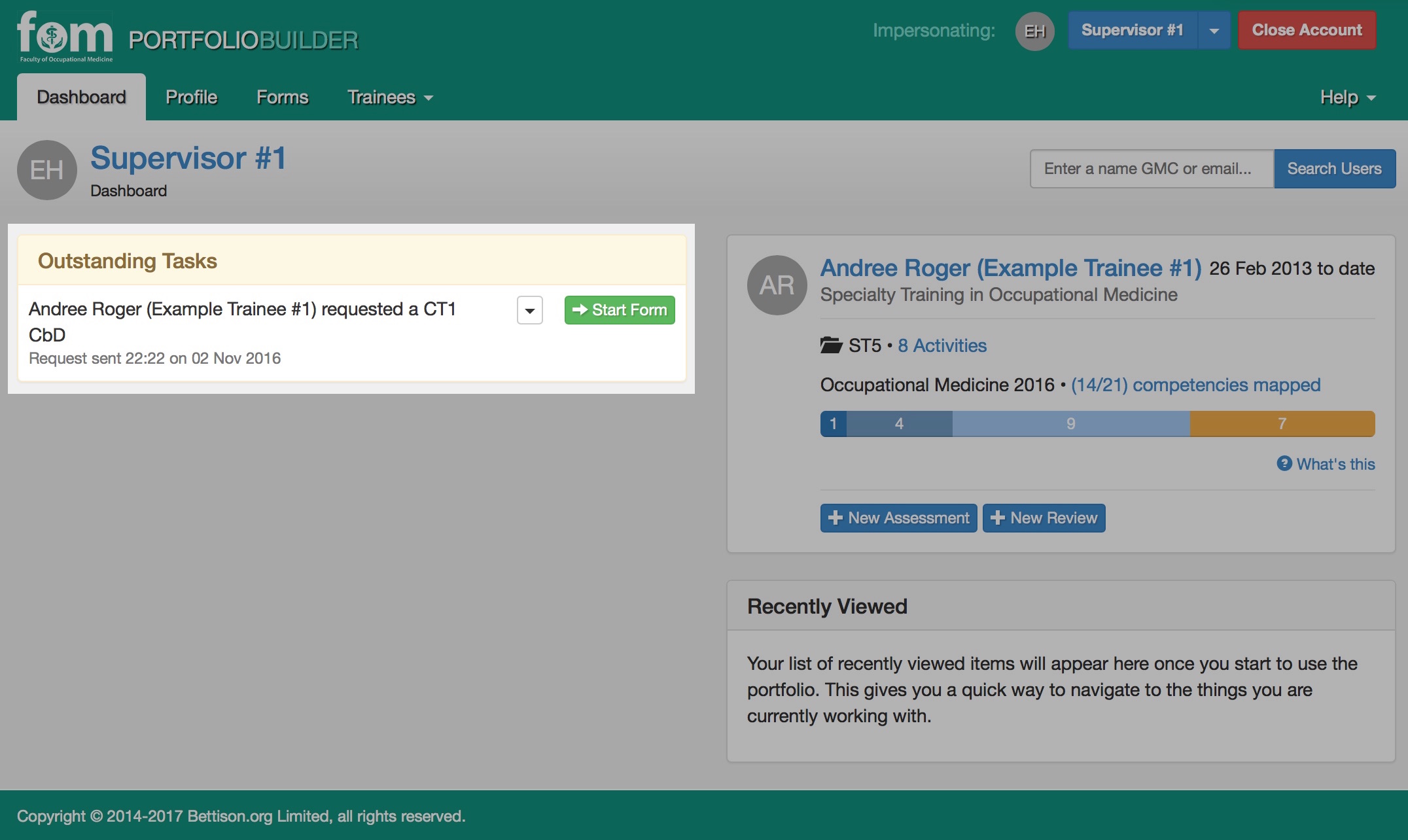
Task: Click the FOM Faculty of Occupational Medicine logo
Action: [65, 37]
